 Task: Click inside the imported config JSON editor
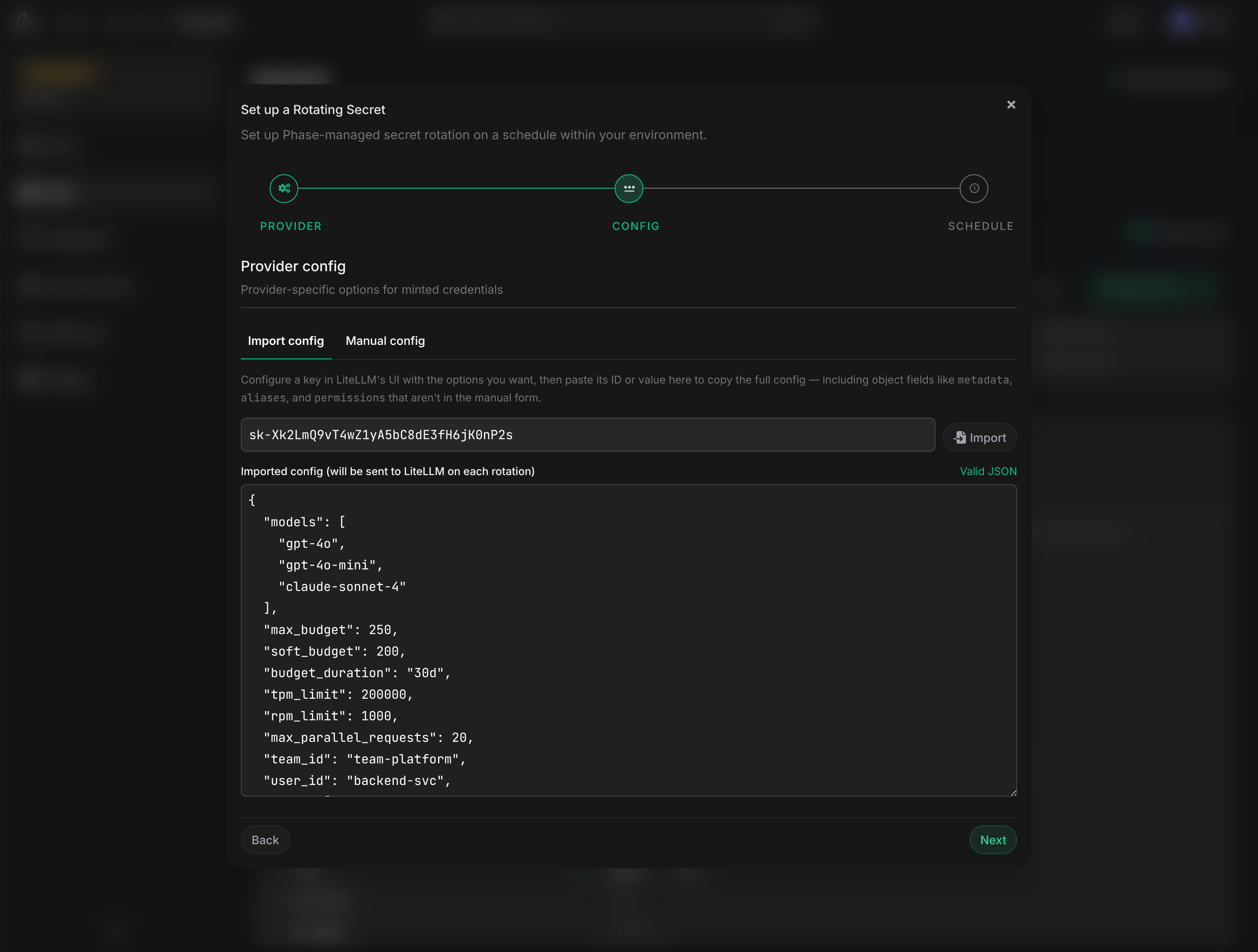[x=629, y=640]
